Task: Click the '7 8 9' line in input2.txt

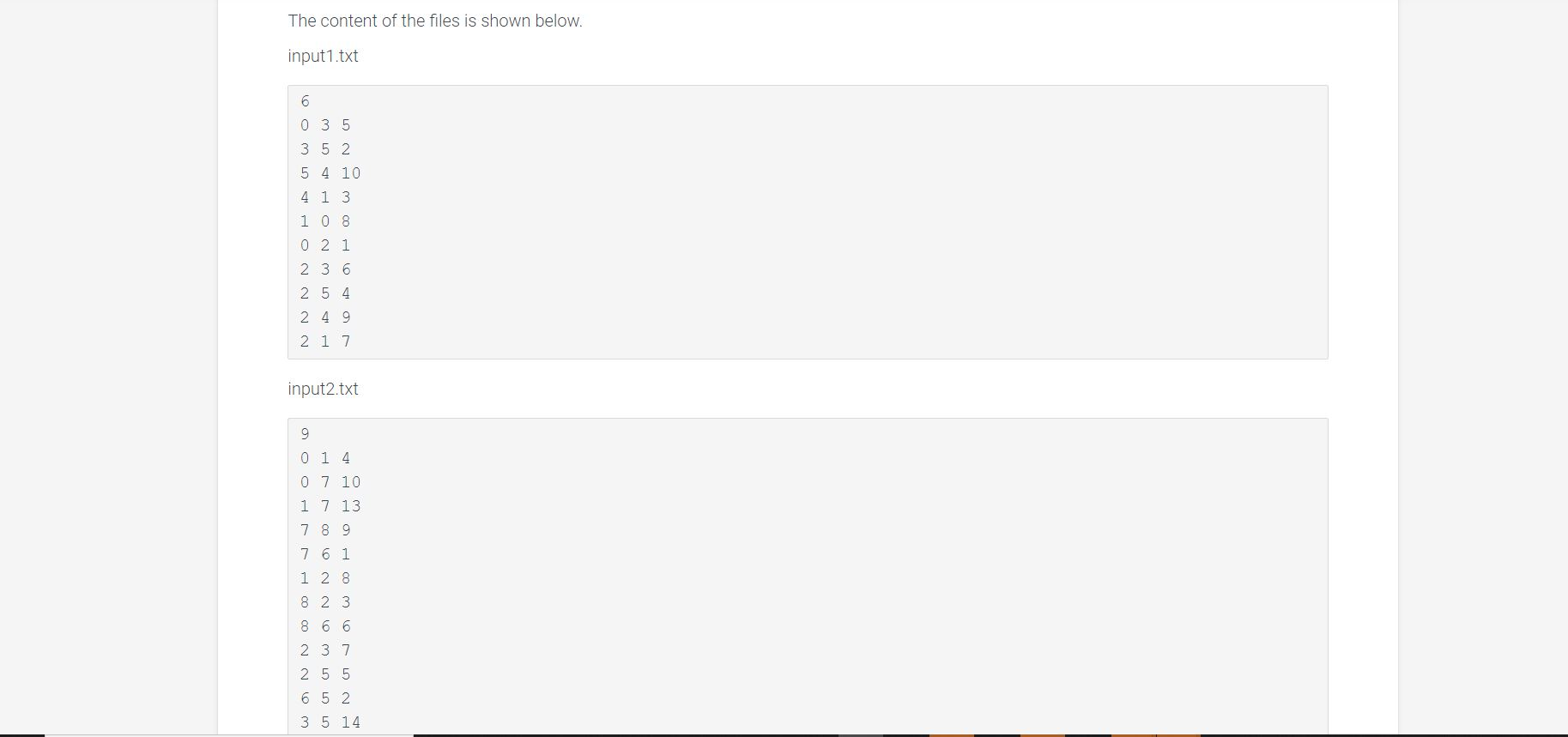Action: coord(325,530)
